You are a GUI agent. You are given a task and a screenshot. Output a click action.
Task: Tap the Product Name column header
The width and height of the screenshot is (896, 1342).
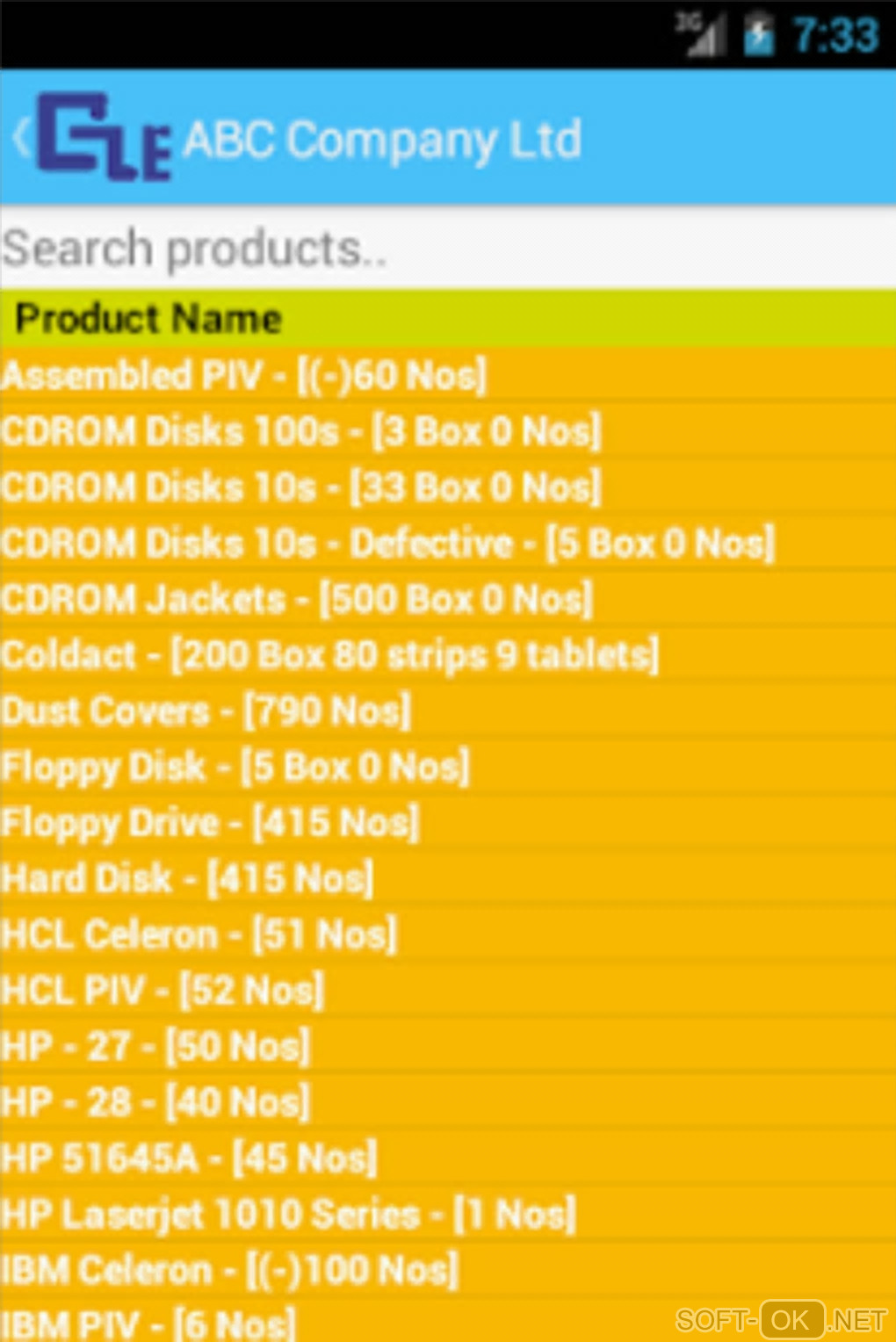tap(149, 318)
